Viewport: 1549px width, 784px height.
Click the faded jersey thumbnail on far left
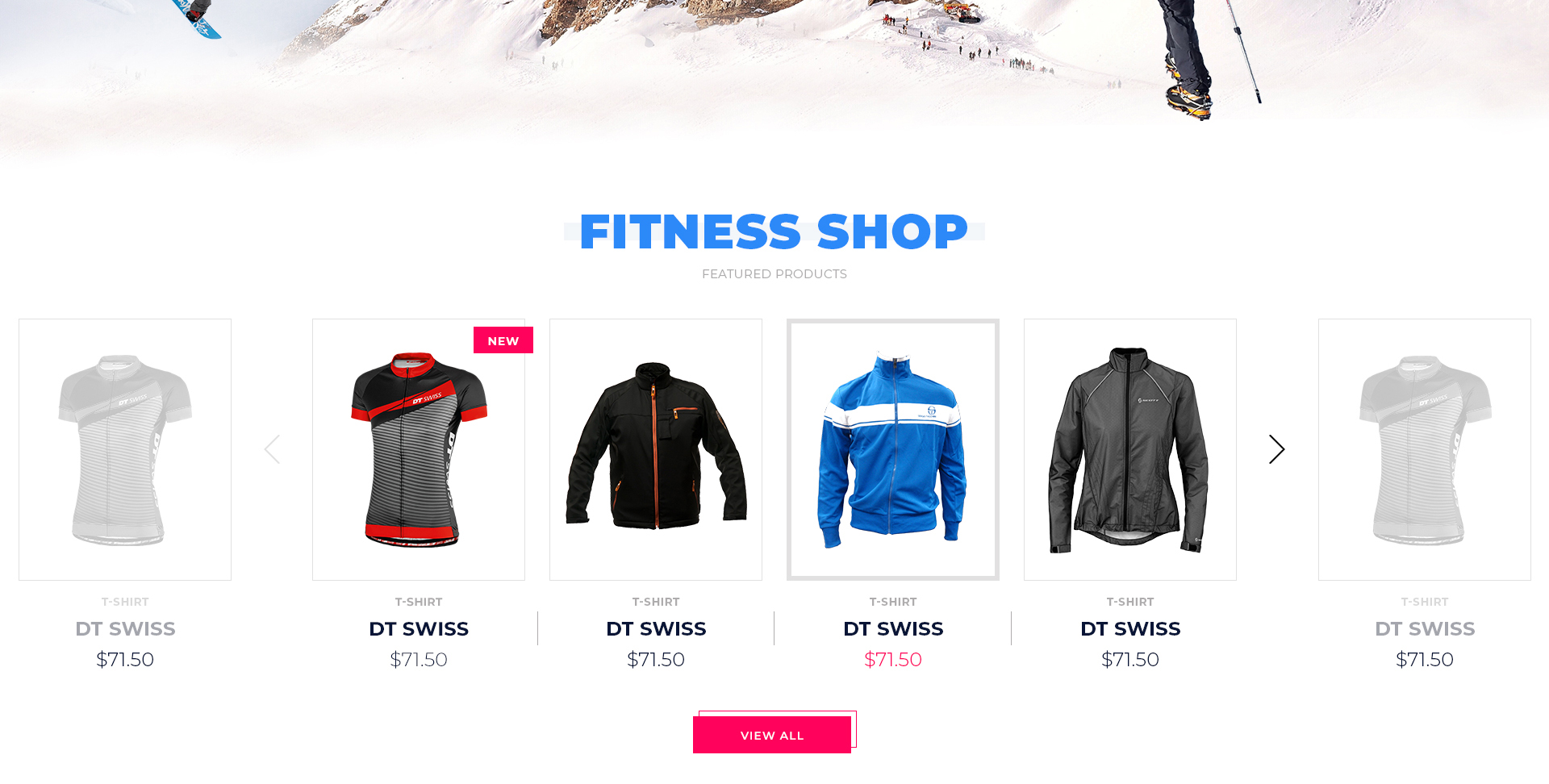pos(125,449)
